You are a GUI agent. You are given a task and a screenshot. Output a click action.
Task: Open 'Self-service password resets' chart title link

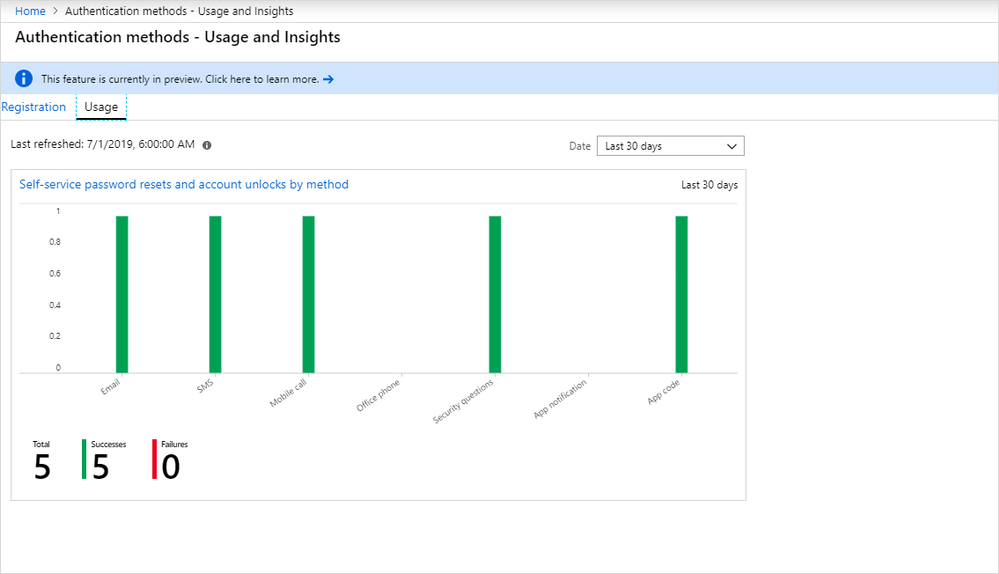184,185
